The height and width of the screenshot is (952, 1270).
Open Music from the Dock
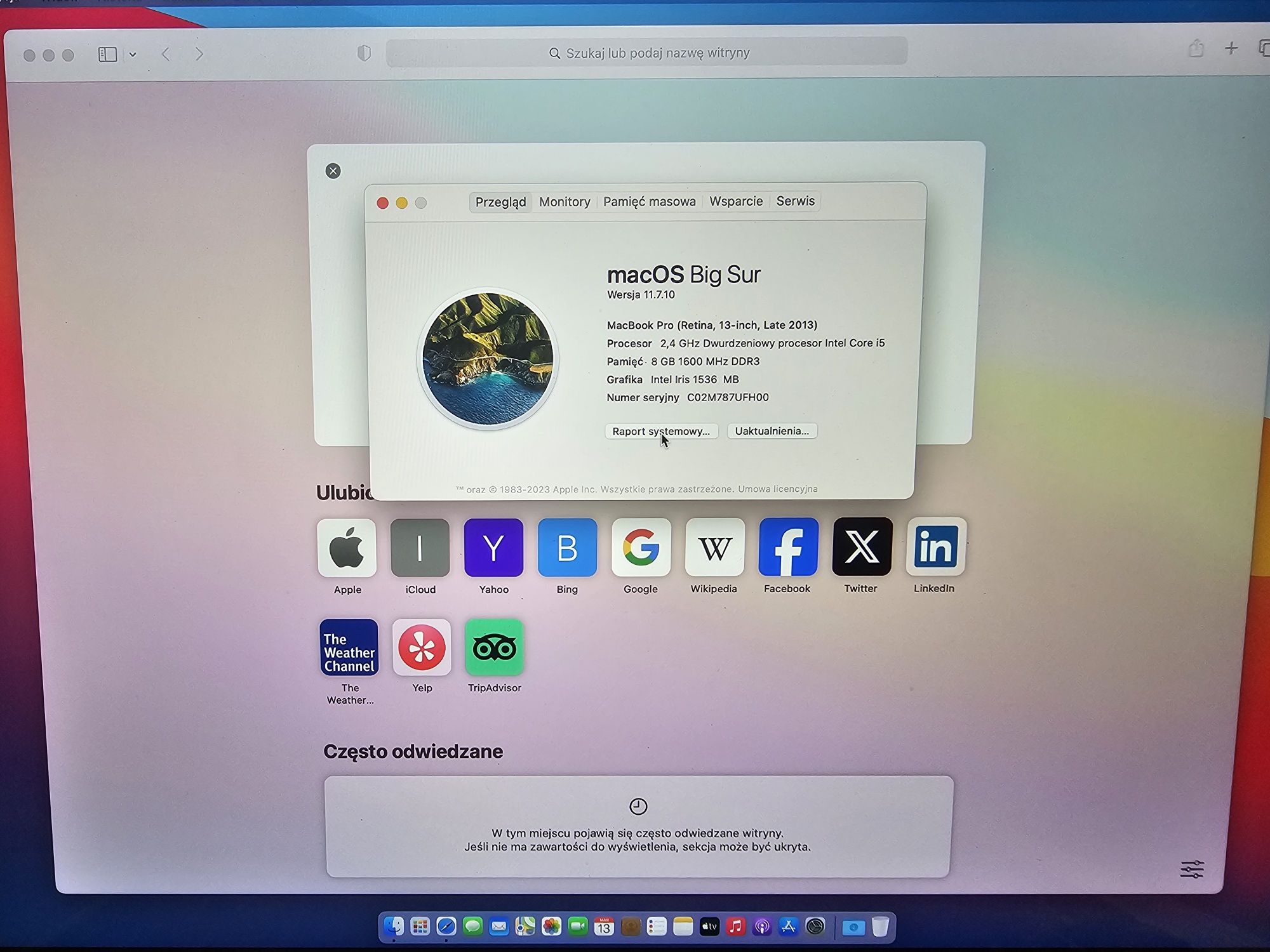(736, 927)
